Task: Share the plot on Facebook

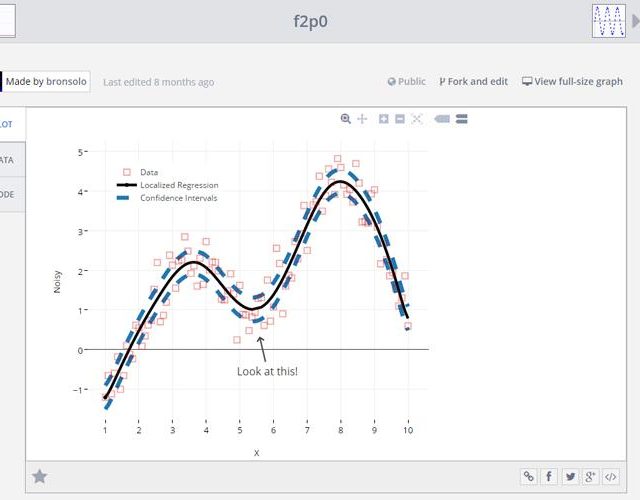Action: (549, 476)
